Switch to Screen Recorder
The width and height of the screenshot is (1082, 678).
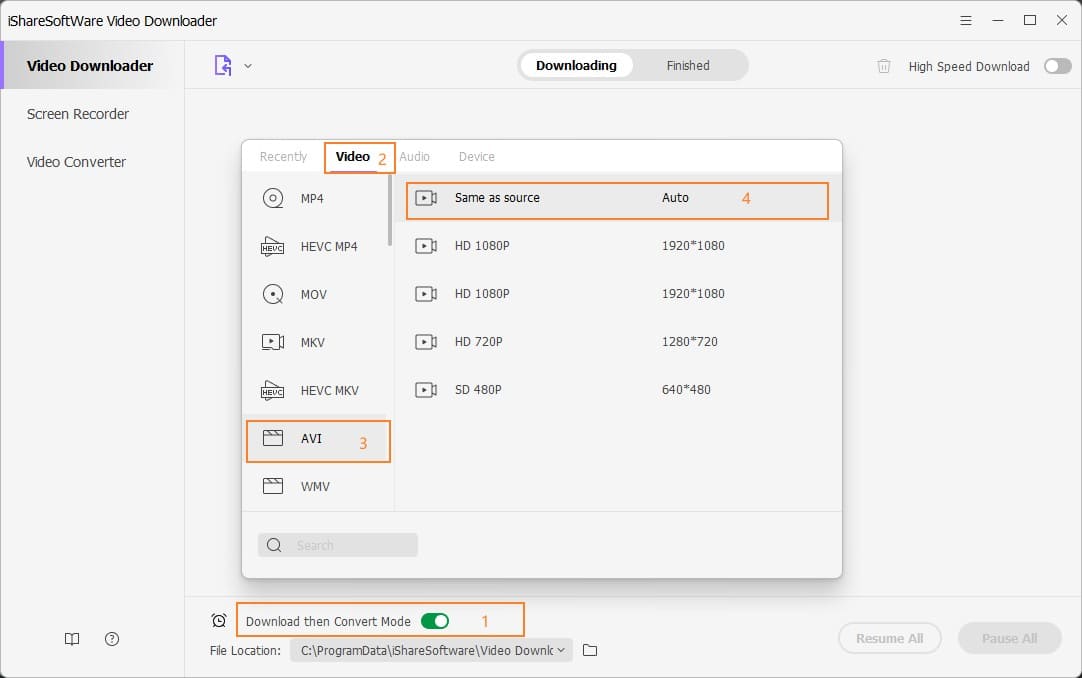[77, 114]
